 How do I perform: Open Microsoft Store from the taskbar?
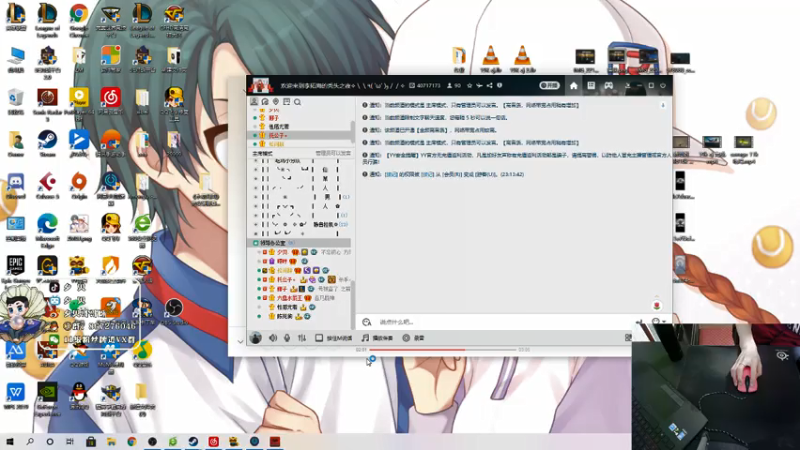point(91,441)
